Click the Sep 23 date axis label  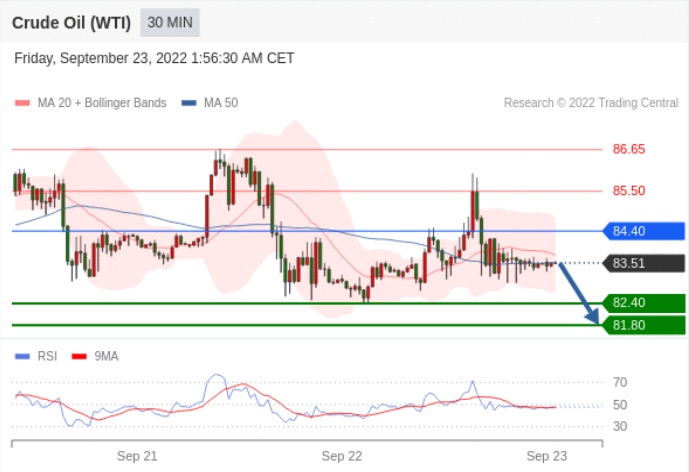[x=547, y=456]
